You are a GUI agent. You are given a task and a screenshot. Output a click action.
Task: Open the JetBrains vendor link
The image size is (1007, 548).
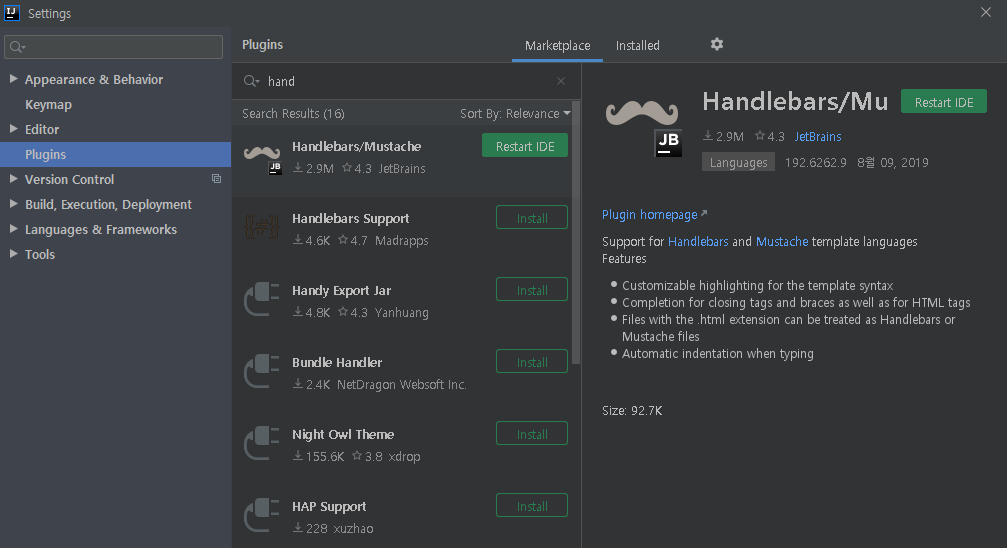coord(818,136)
